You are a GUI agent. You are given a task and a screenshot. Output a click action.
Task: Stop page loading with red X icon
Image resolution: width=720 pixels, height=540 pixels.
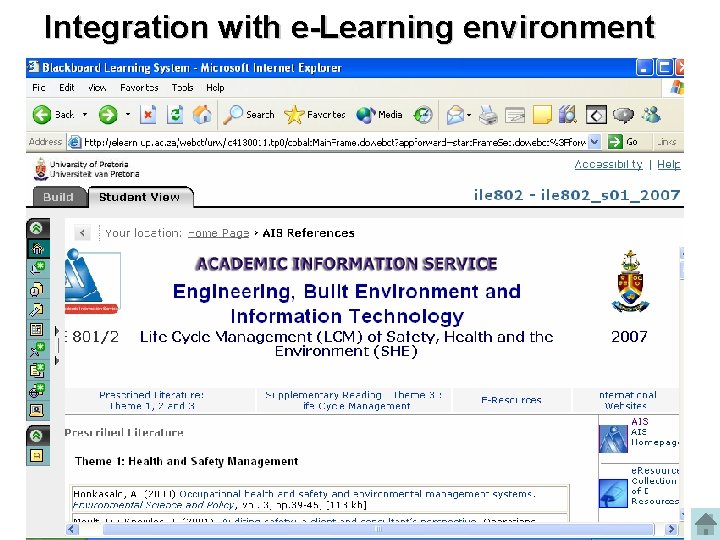pos(148,114)
